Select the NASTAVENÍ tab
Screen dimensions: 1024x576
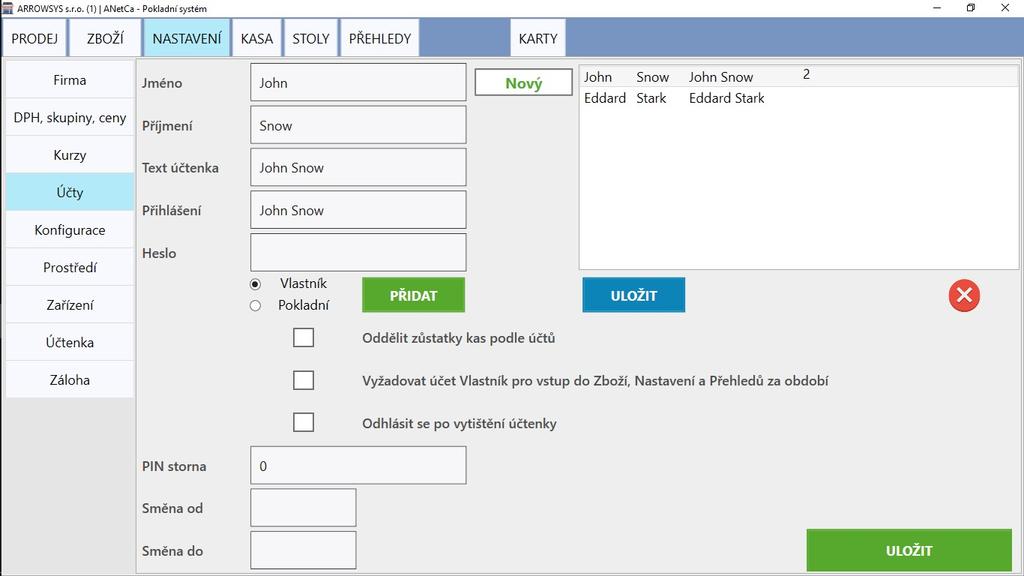[187, 39]
